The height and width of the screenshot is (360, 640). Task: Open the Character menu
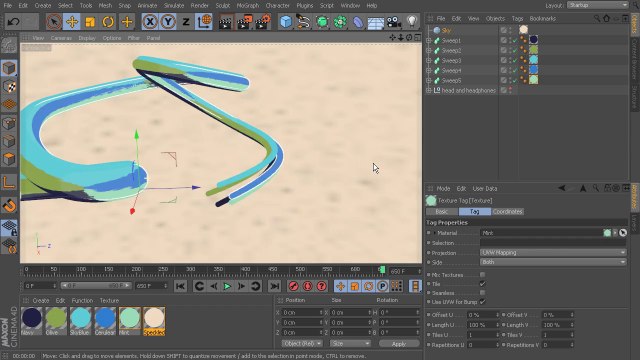278,6
